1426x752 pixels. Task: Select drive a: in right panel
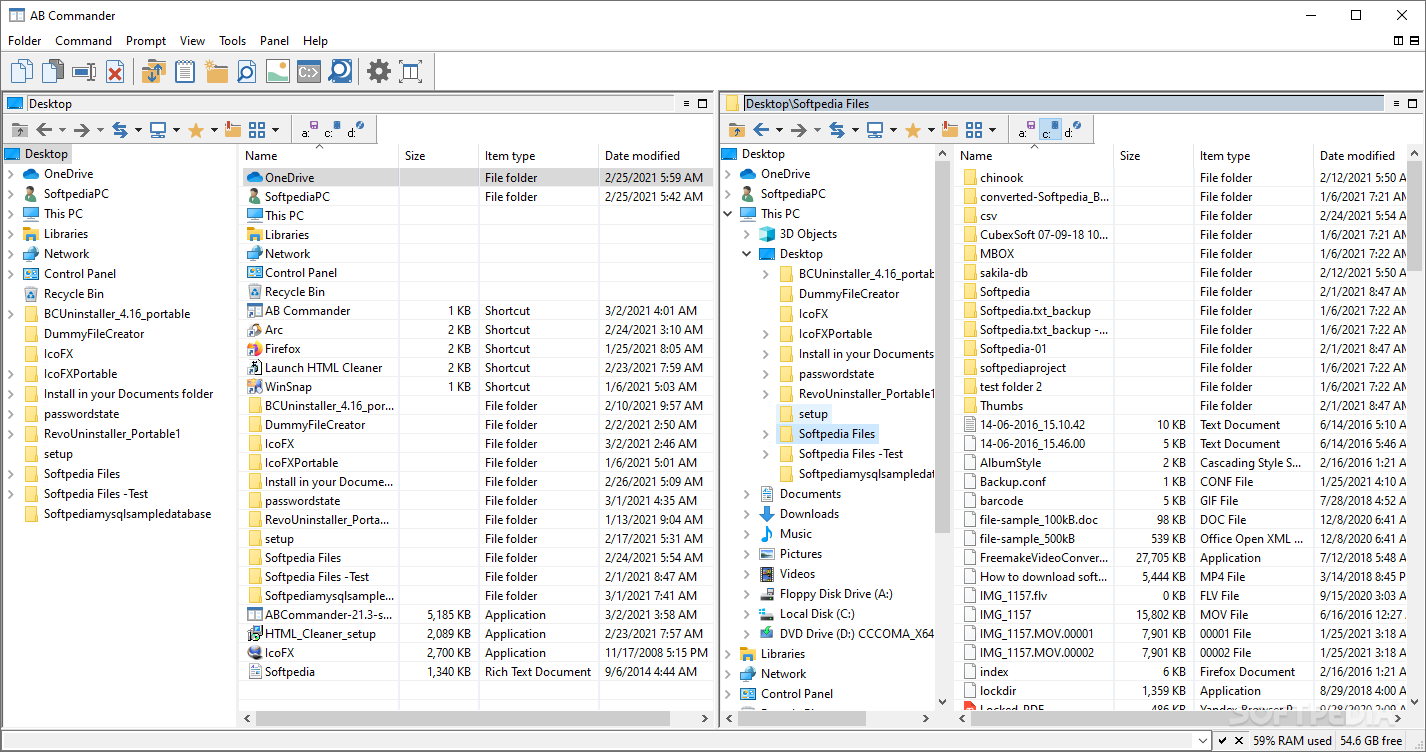pos(1028,130)
